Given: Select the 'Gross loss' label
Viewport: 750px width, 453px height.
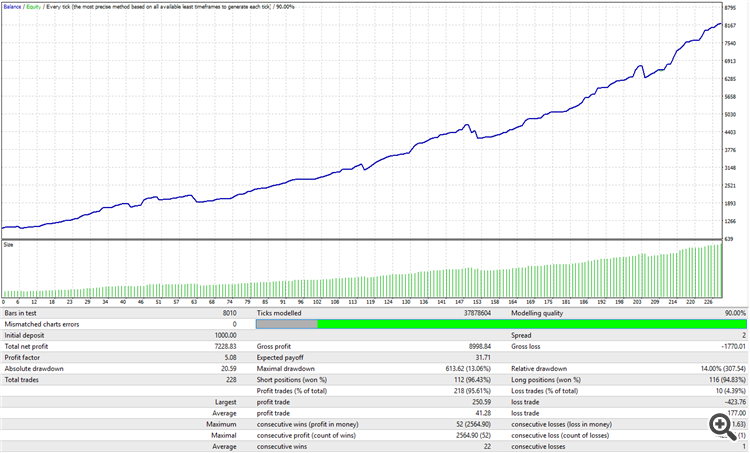Looking at the screenshot, I should (525, 346).
